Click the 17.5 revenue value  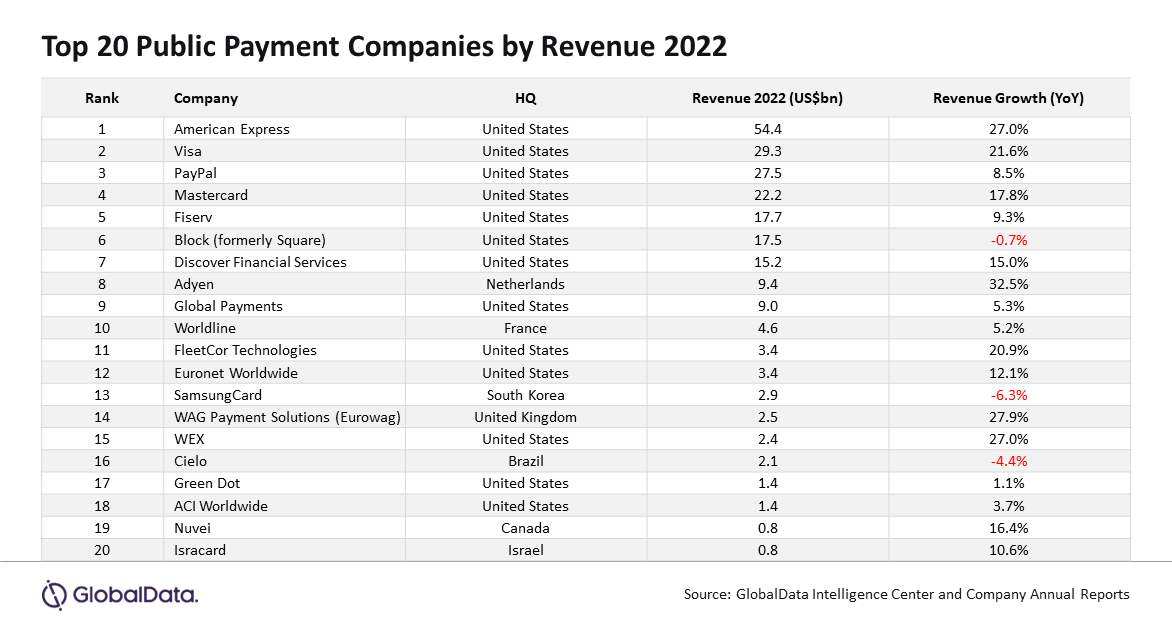point(768,240)
